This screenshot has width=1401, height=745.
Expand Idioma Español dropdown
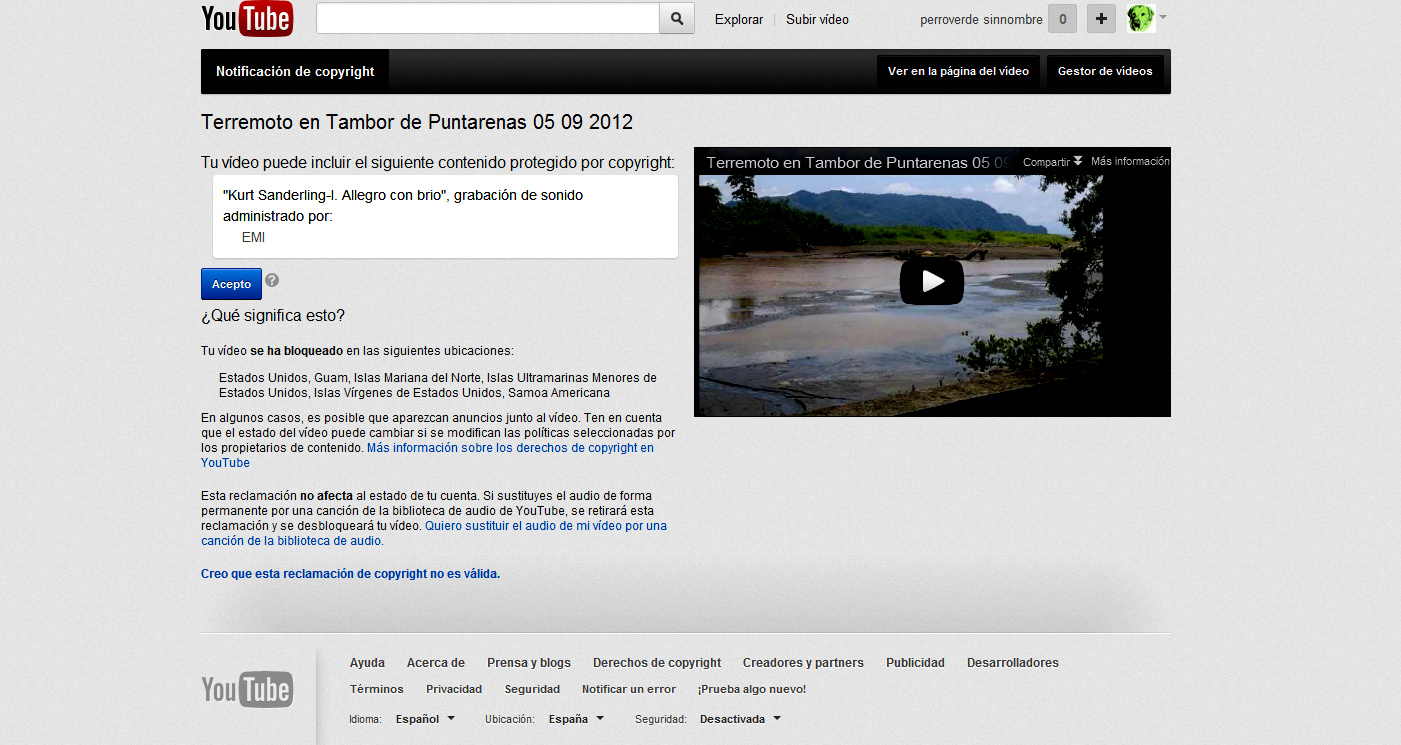pos(425,719)
